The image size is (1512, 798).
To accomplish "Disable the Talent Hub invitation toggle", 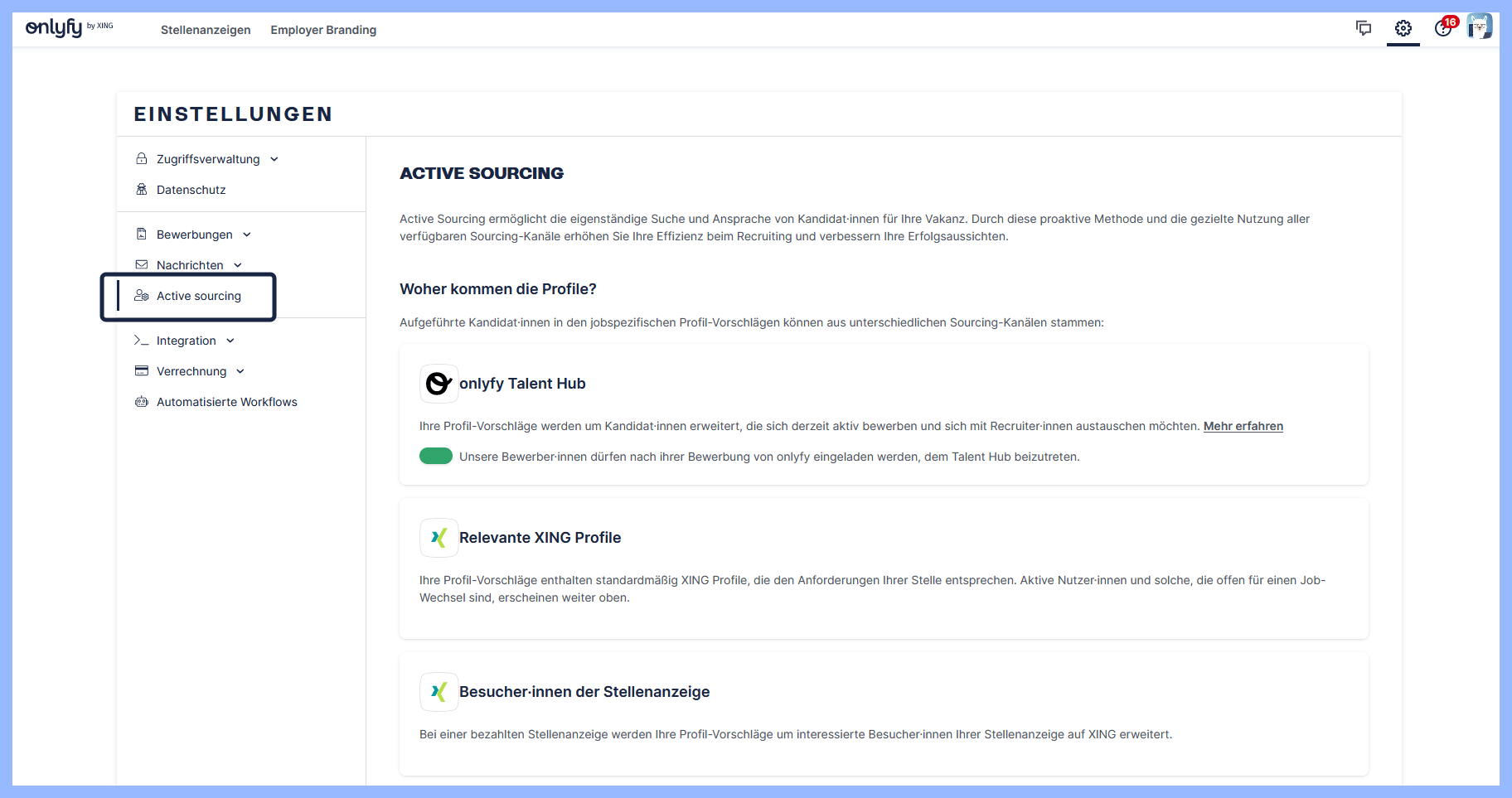I will 435,456.
